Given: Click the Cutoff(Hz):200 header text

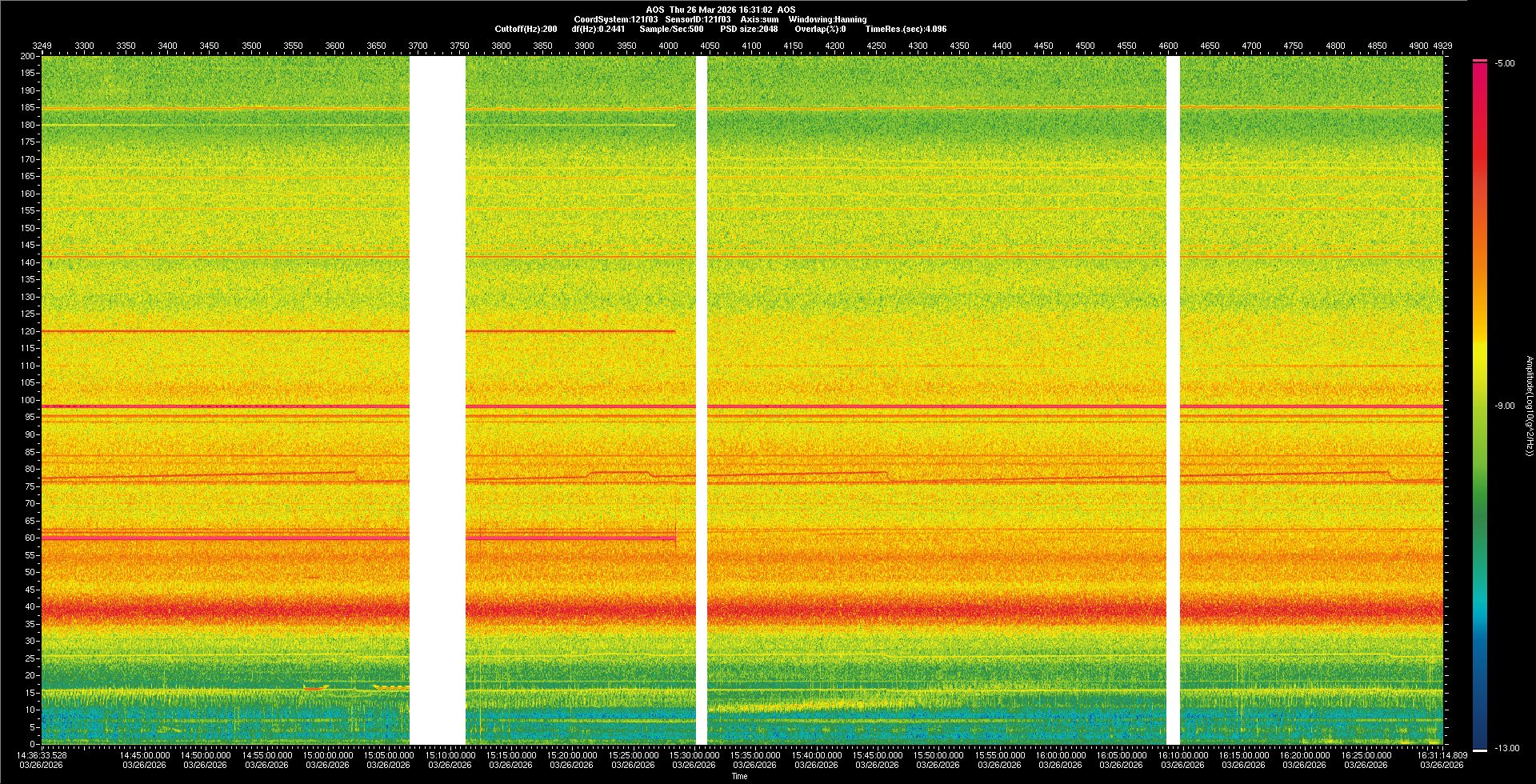Looking at the screenshot, I should [526, 29].
